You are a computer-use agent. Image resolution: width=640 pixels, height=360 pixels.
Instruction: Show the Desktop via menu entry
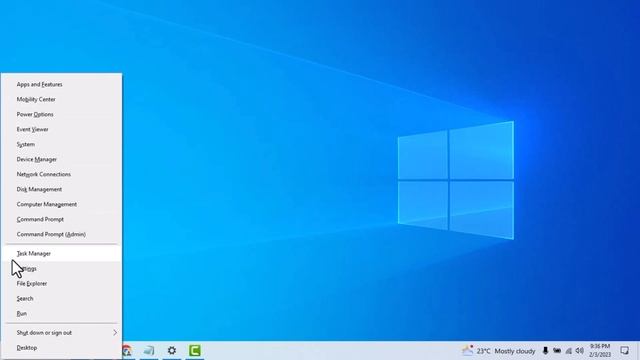(61, 348)
